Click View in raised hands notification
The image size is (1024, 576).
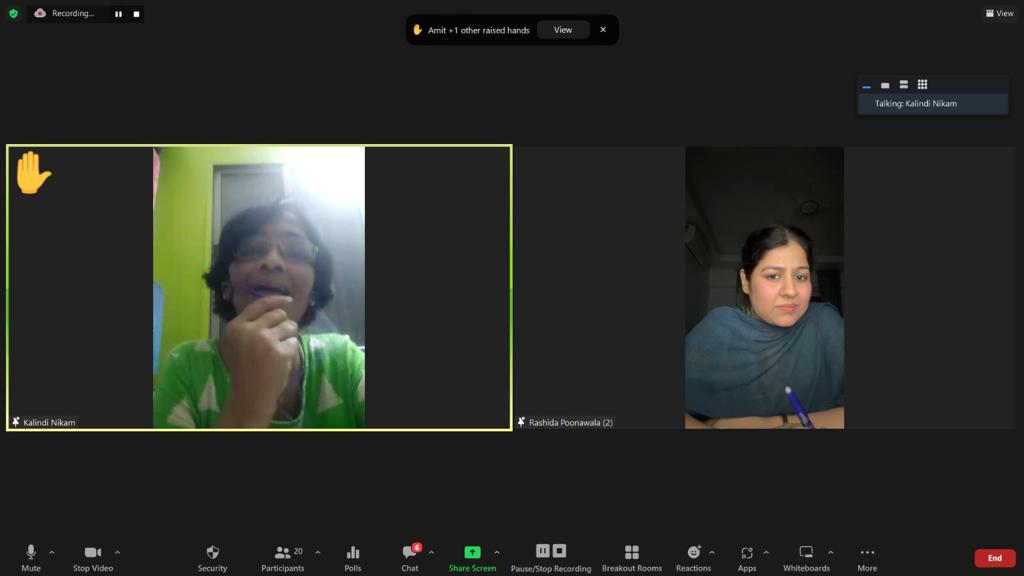click(x=563, y=29)
